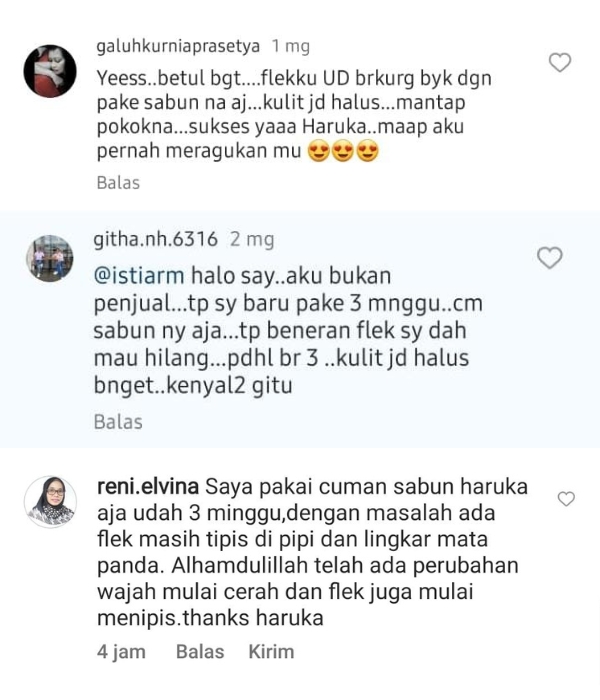Open the galuhkurniaprasetya username link
The width and height of the screenshot is (600, 700).
pyautogui.click(x=178, y=46)
